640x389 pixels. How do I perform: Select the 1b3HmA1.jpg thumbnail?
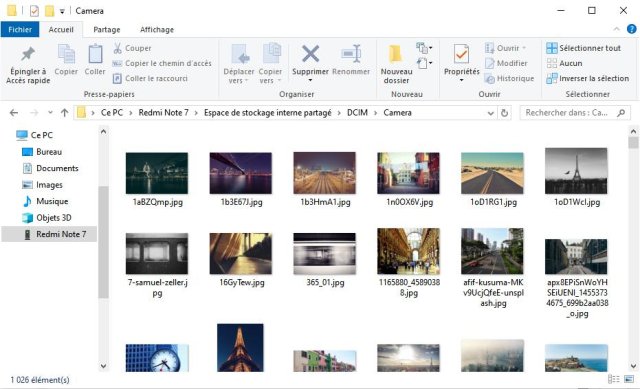click(324, 173)
